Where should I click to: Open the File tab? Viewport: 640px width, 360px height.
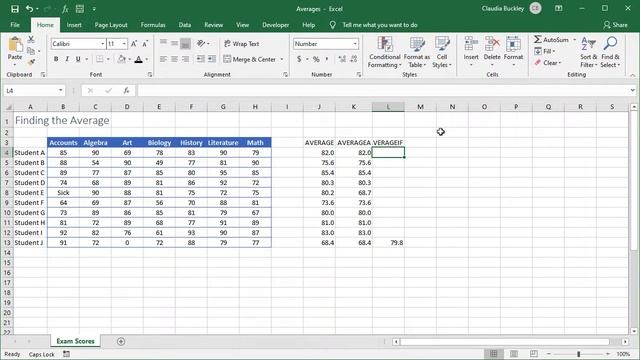(15, 25)
